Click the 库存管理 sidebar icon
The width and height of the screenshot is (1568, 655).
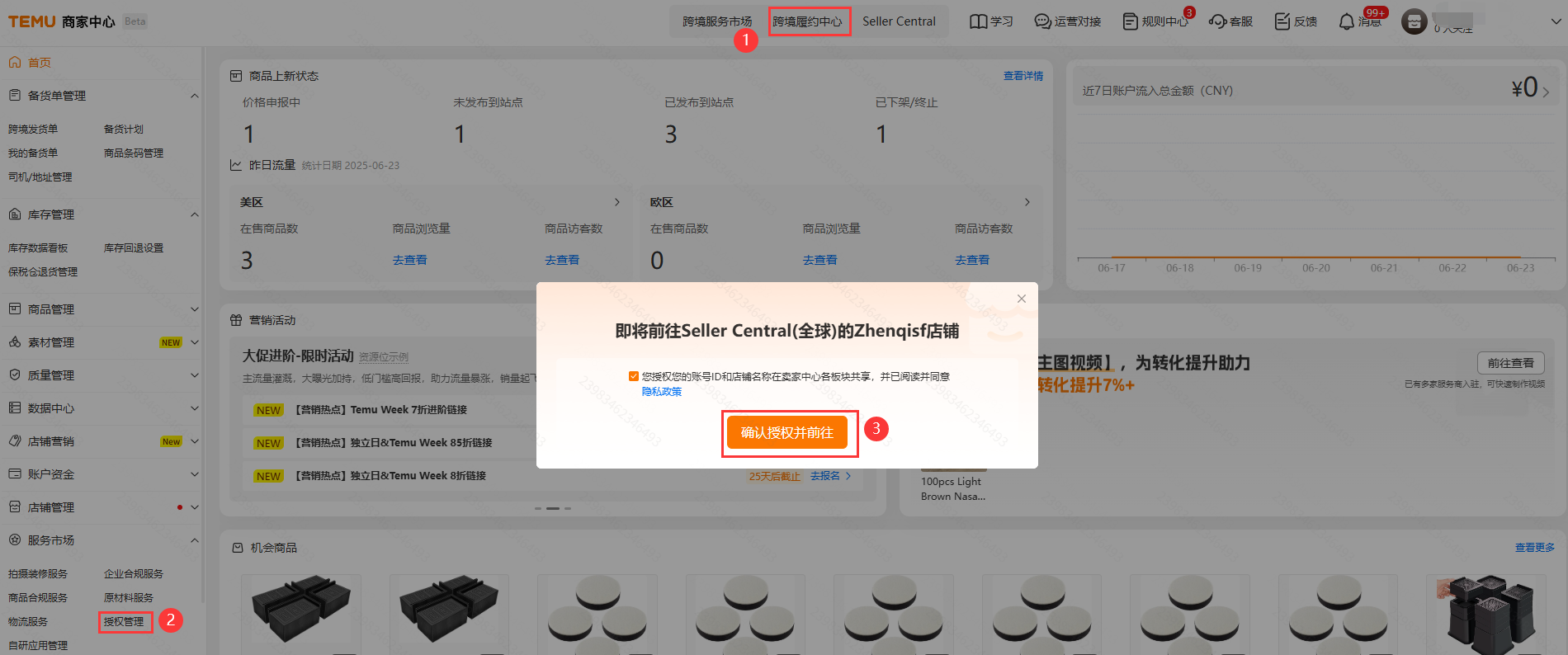pos(15,214)
